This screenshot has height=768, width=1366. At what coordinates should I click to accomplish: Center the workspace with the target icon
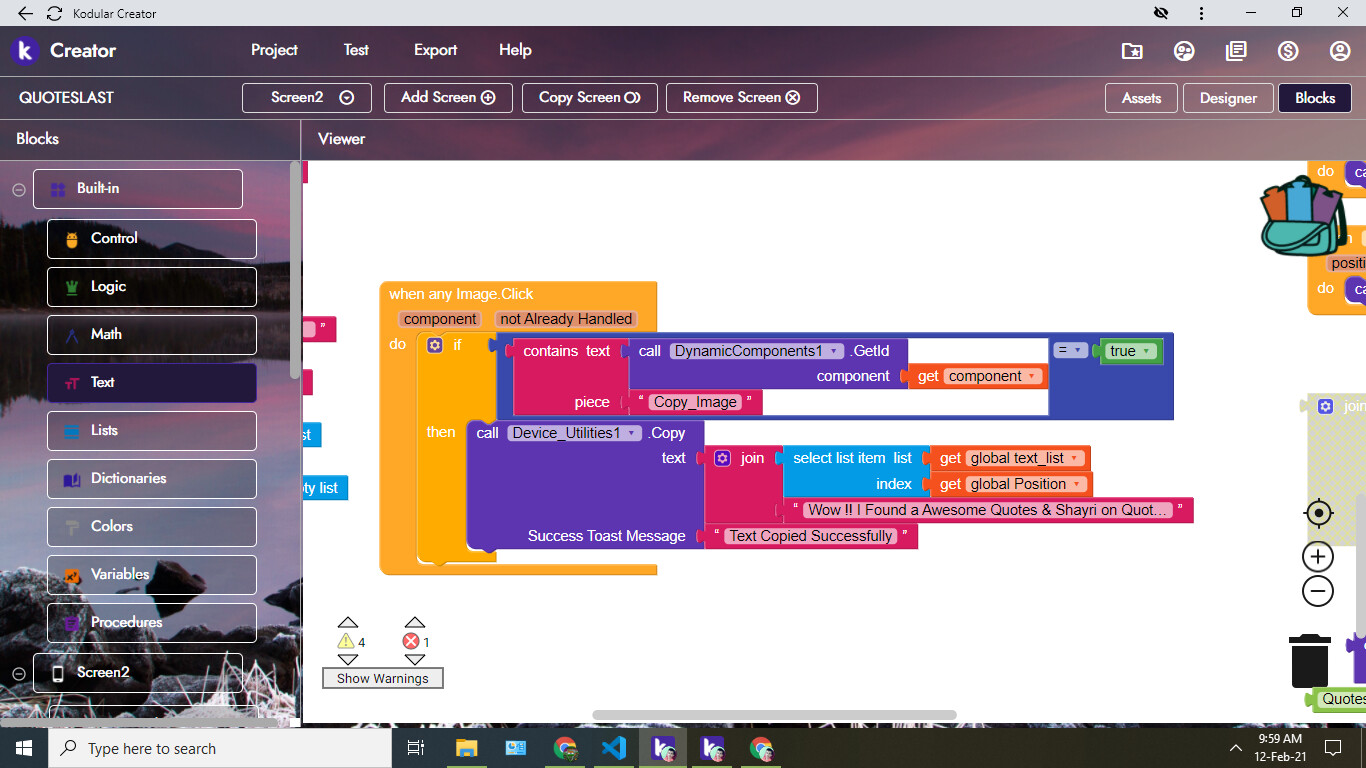click(1318, 514)
